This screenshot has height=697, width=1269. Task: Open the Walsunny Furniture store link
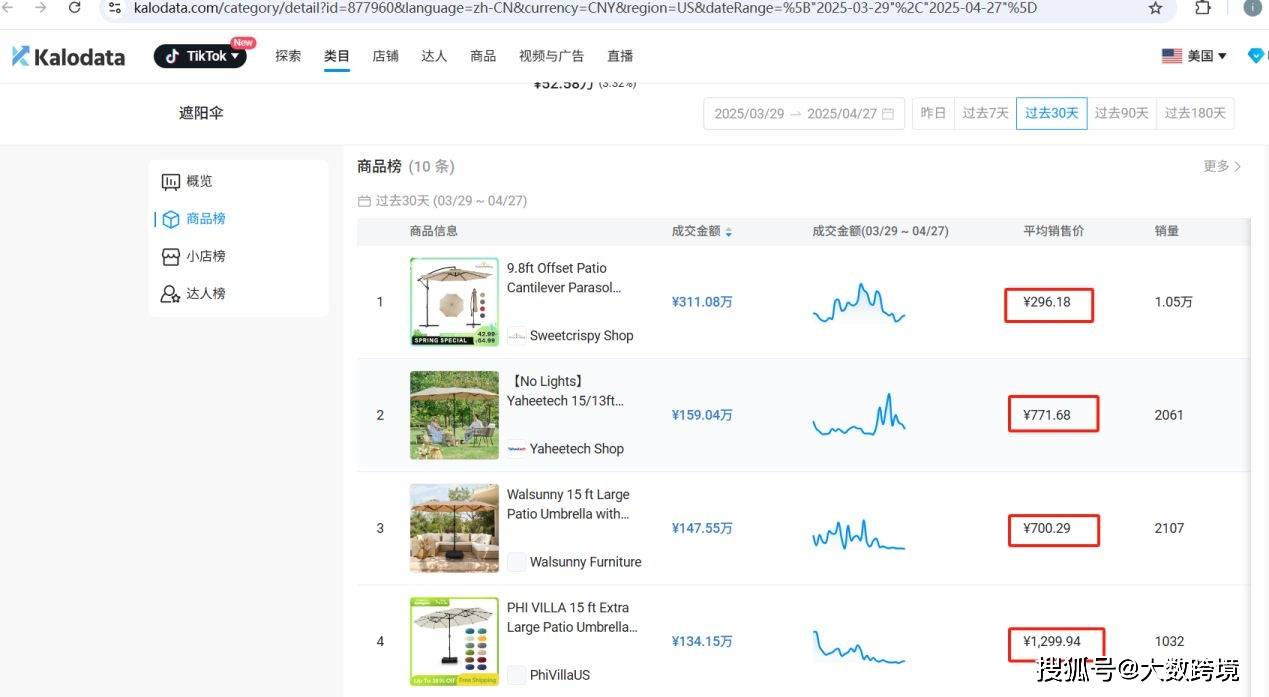pyautogui.click(x=586, y=562)
